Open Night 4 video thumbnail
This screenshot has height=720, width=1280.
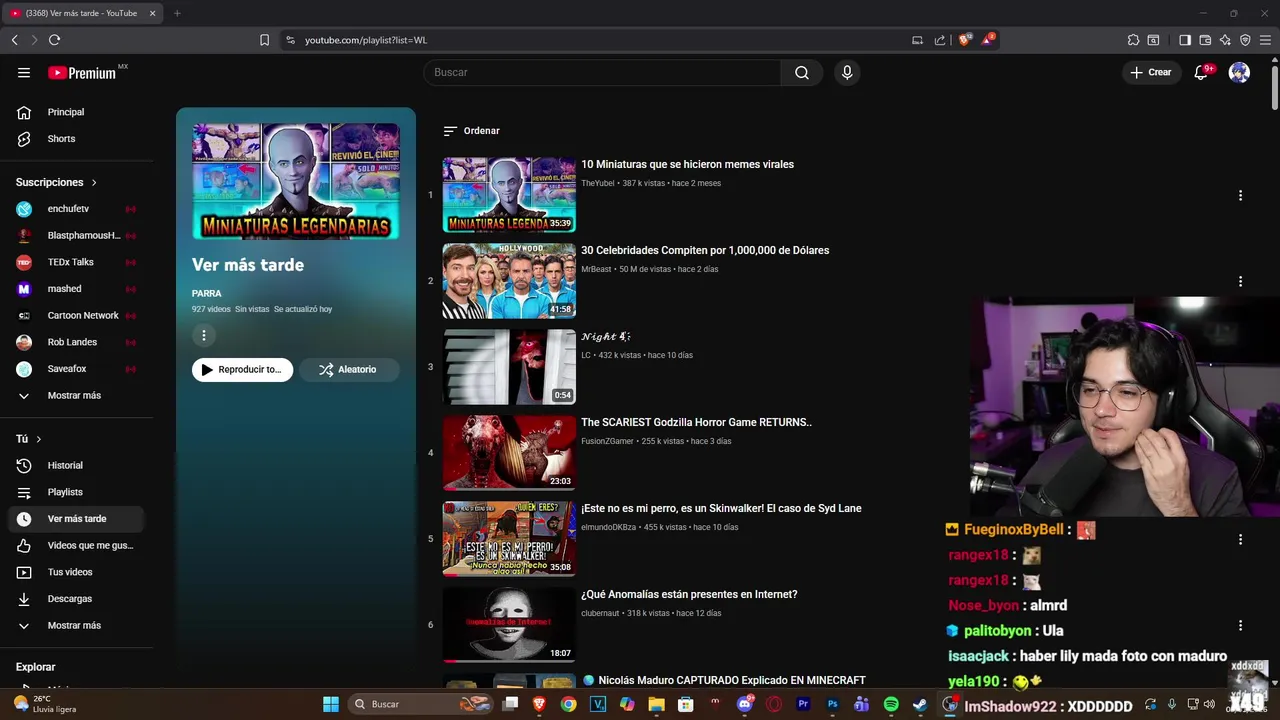[x=509, y=367]
